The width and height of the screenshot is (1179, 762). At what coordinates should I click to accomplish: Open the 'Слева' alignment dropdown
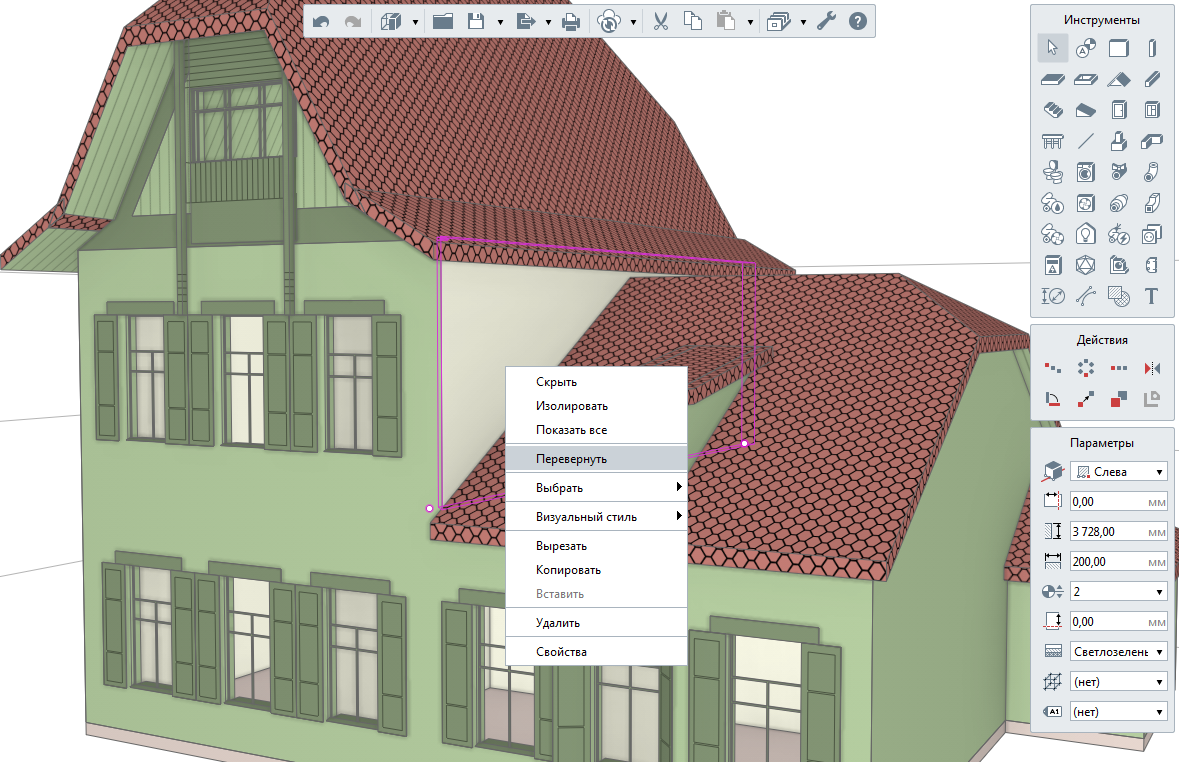[1119, 472]
